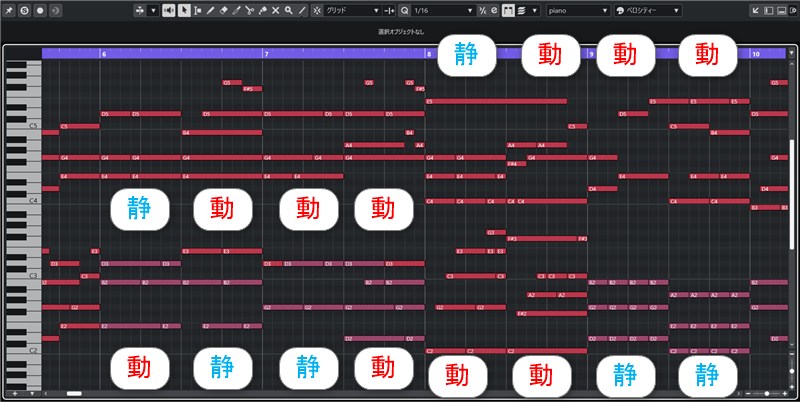Click the scroll right arrow at bottom
Image resolution: width=800 pixels, height=402 pixels.
pyautogui.click(x=739, y=393)
